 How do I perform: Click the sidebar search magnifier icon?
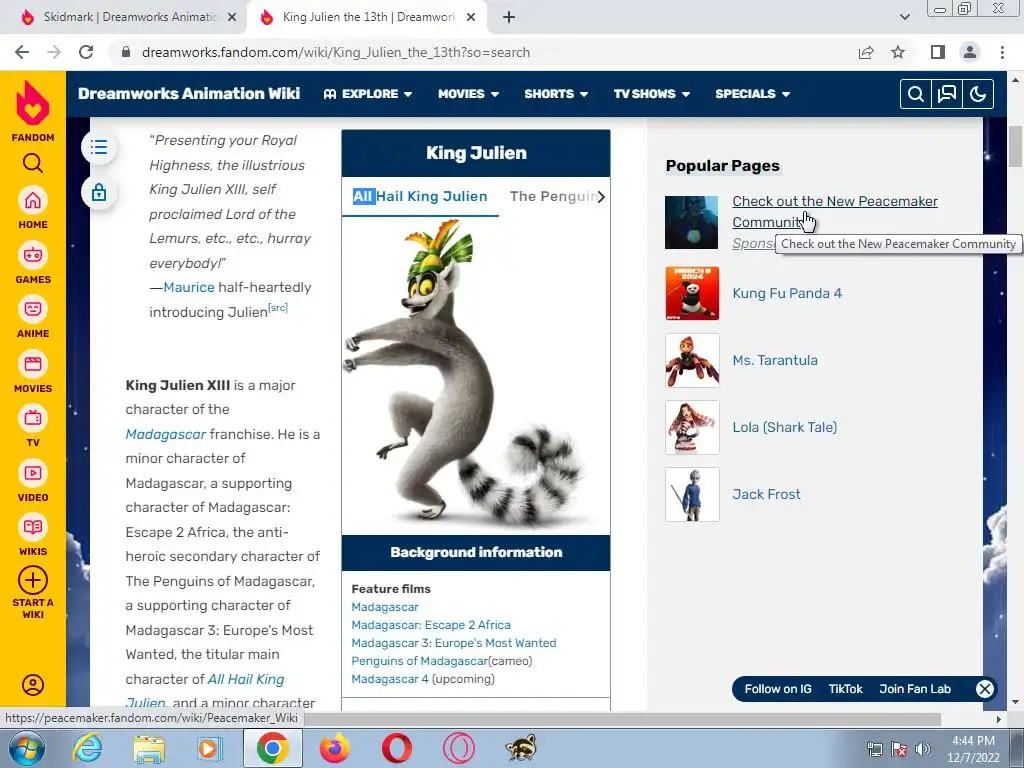point(33,163)
